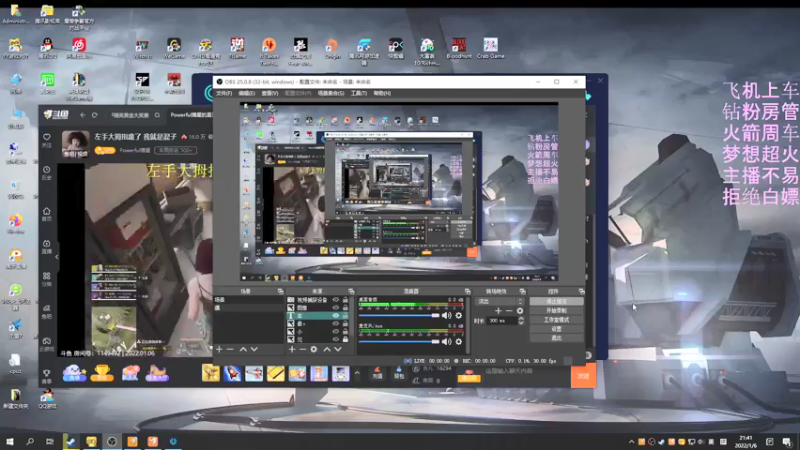
Task: Pop out the 混音器 mixer dock icon
Action: 467,291
